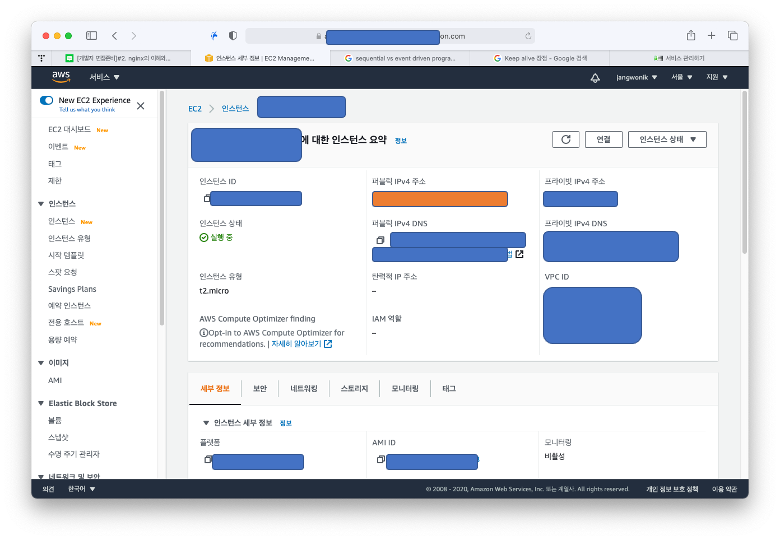
Task: Switch to the 세부 정보 tab
Action: [x=215, y=389]
